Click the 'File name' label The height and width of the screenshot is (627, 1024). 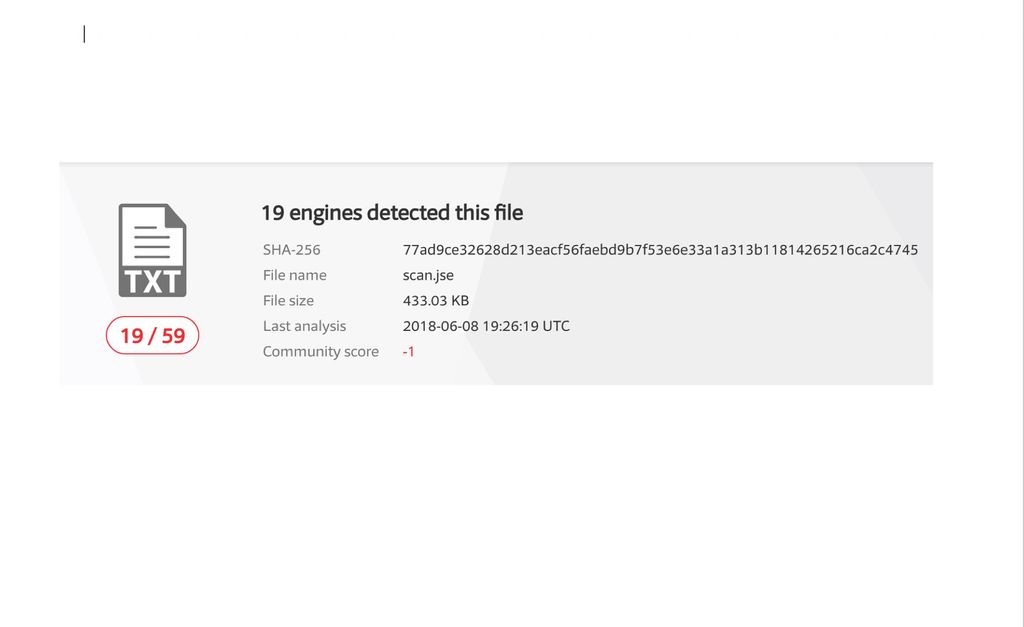tap(295, 275)
